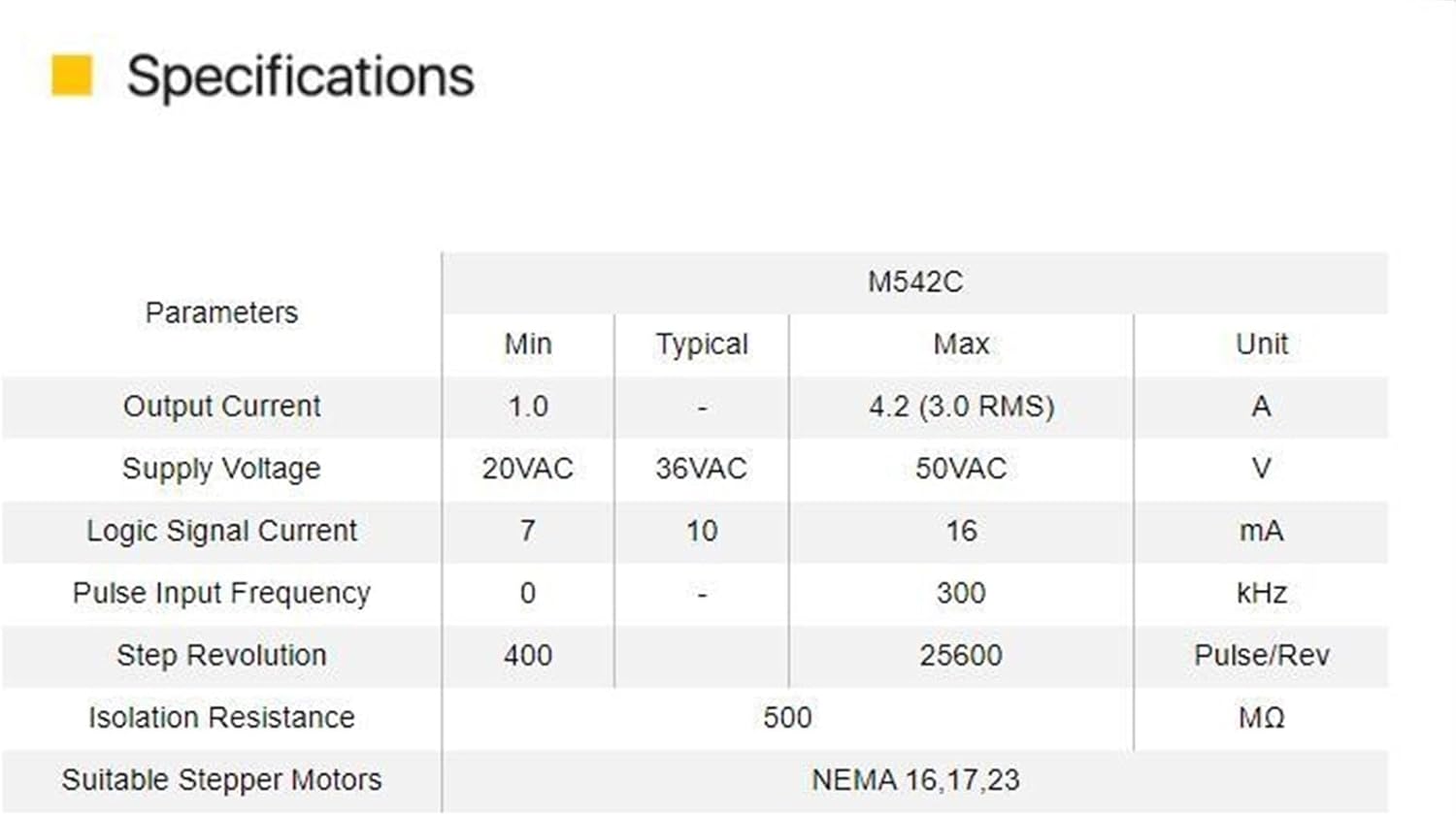Select the M542C model header cell
The width and height of the screenshot is (1456, 816).
click(914, 282)
